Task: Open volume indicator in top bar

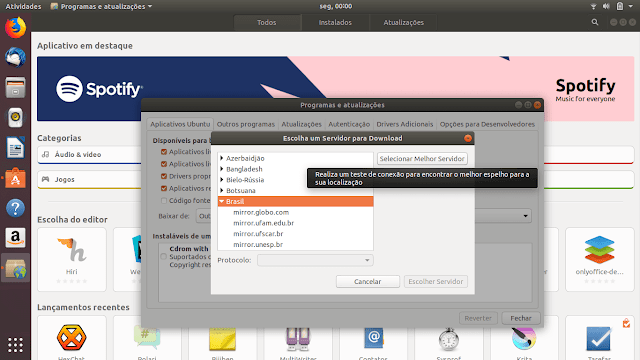Action: (607, 6)
